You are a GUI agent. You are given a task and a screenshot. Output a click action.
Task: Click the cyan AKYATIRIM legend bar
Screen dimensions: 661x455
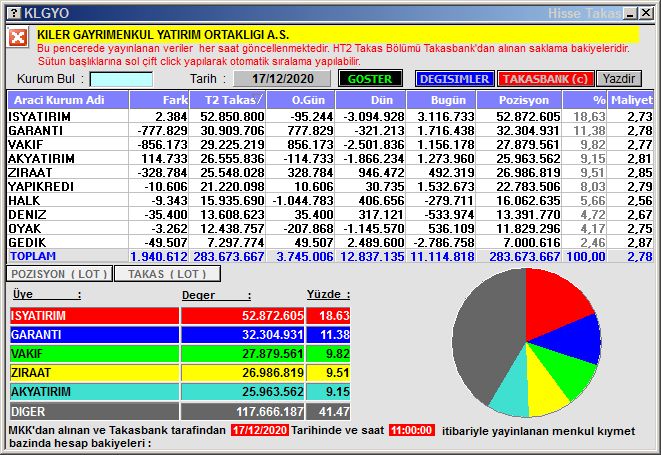(x=94, y=392)
